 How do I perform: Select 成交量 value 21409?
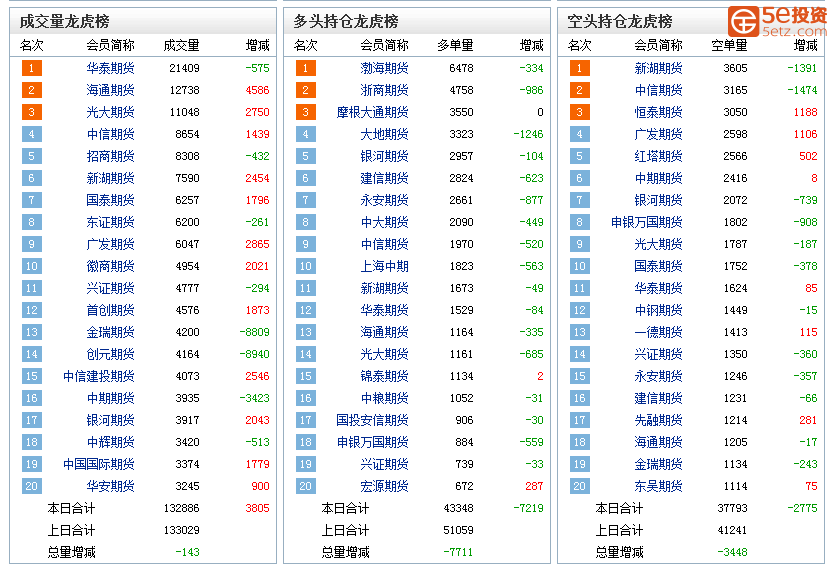184,68
